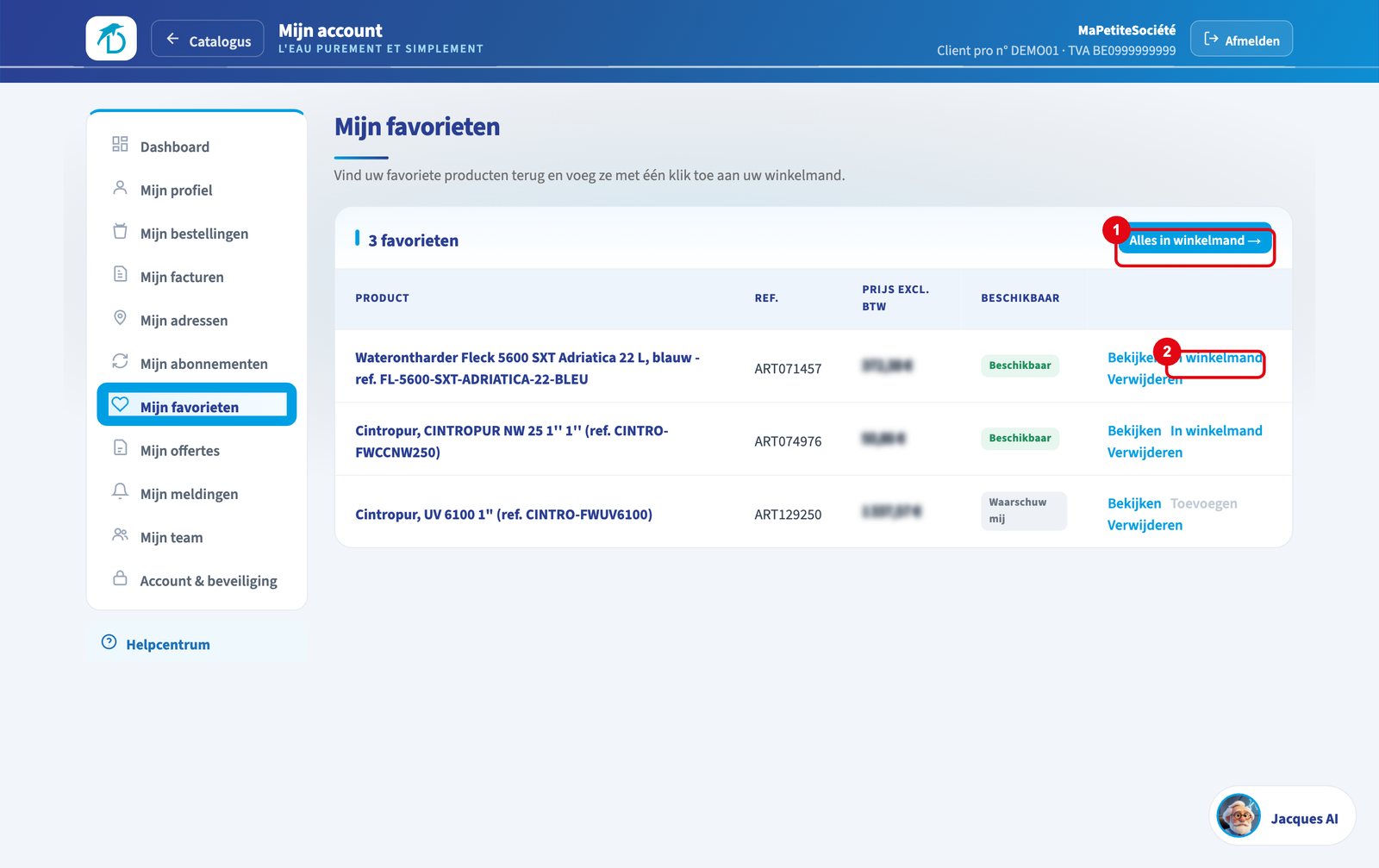Screen dimensions: 1379x868
Task: Click Verwijderen for Cintropur NW 25
Action: coord(1145,453)
